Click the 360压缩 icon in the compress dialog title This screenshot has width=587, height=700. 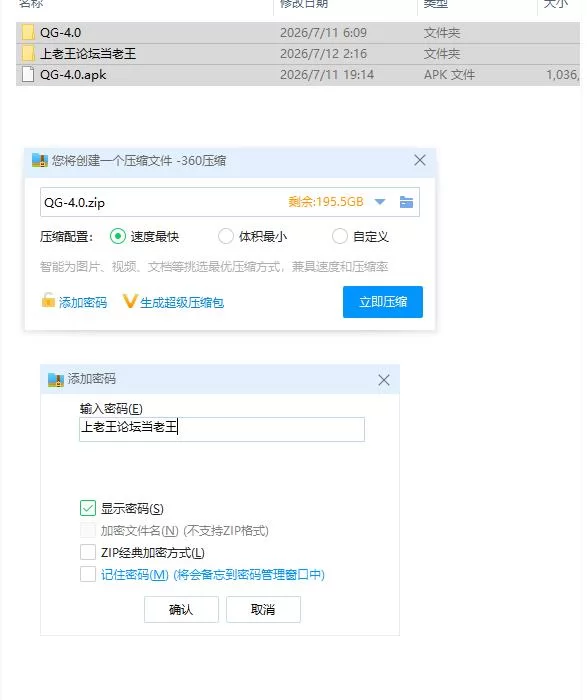pos(40,161)
